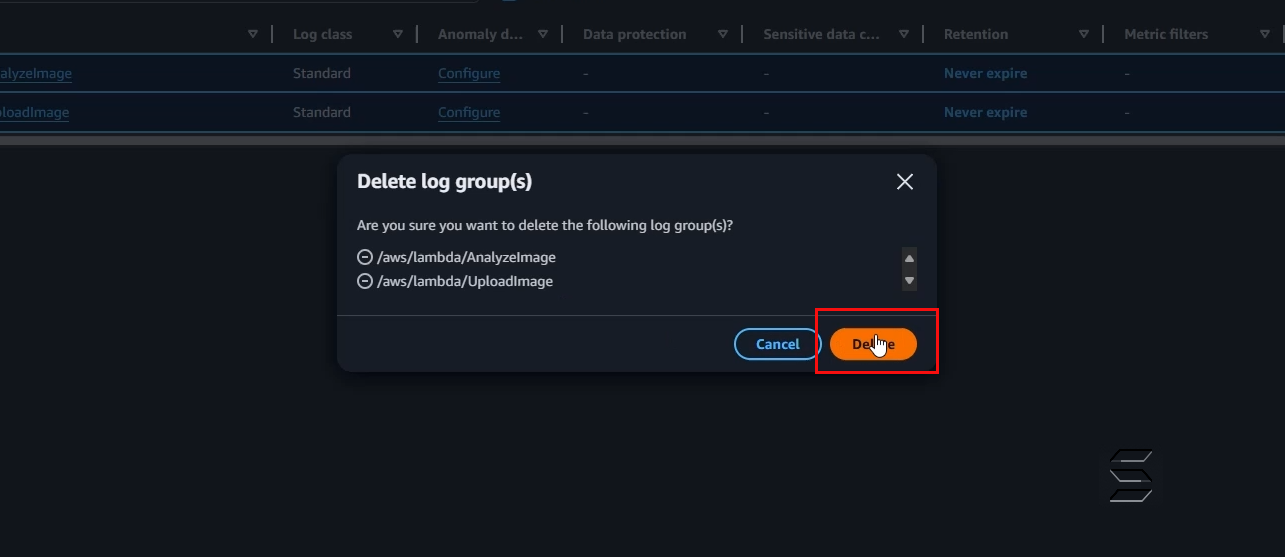Cancel the log group deletion
This screenshot has width=1285, height=557.
[777, 344]
